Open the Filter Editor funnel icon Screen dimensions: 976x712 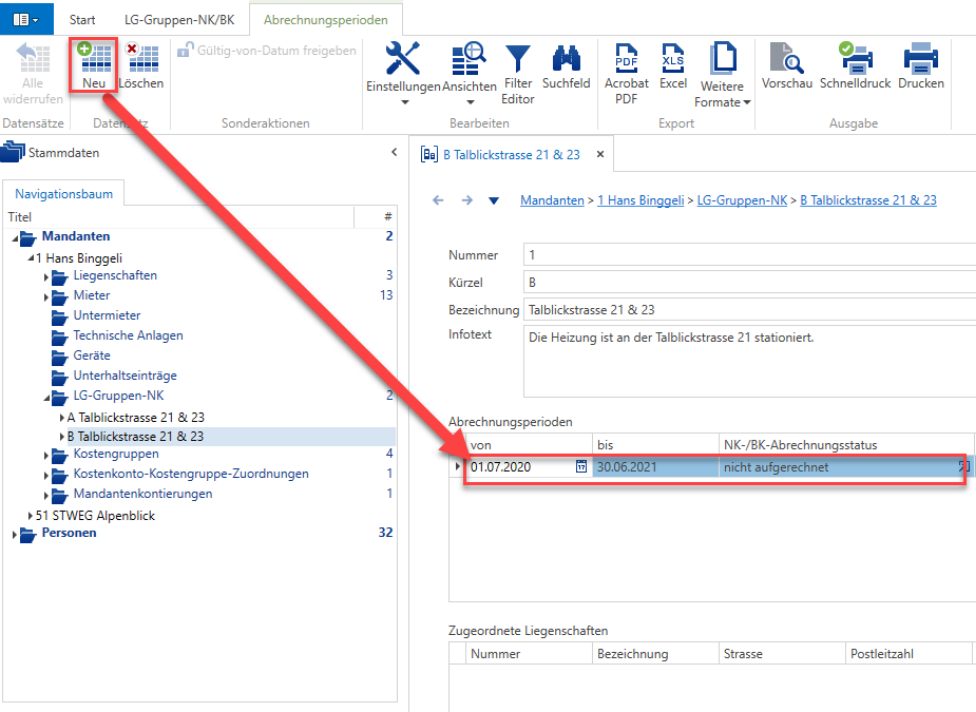[518, 59]
